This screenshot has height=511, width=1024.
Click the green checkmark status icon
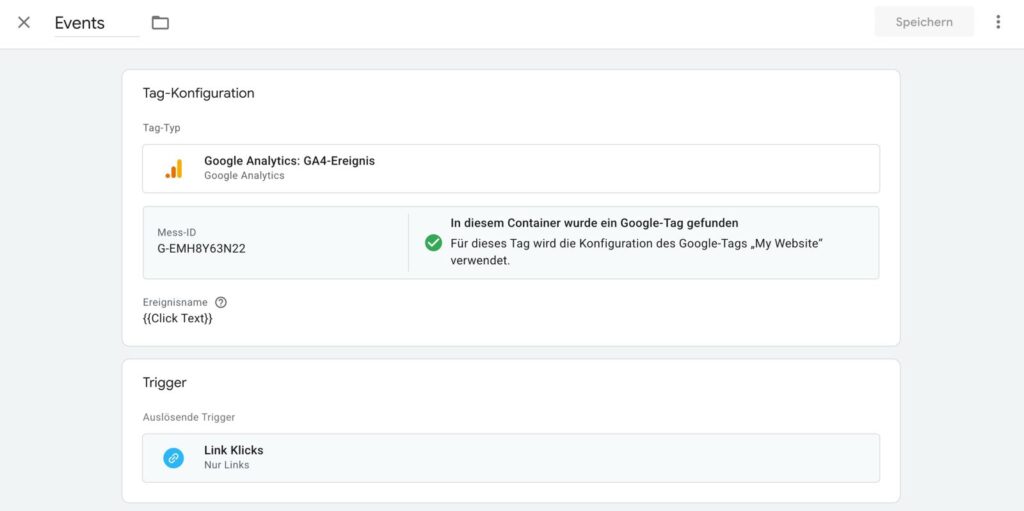point(434,243)
